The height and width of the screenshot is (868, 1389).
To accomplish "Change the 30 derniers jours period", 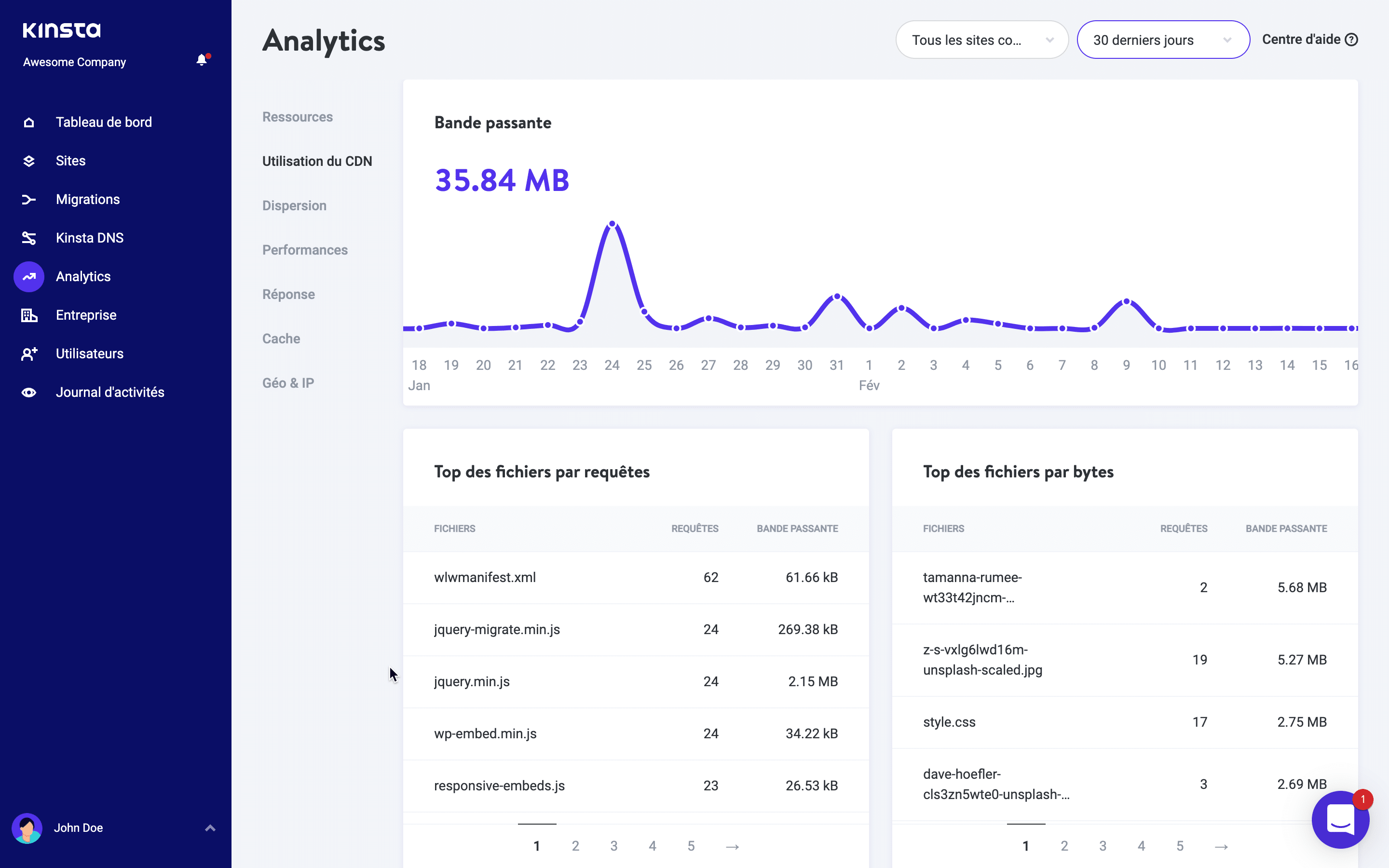I will [1163, 39].
